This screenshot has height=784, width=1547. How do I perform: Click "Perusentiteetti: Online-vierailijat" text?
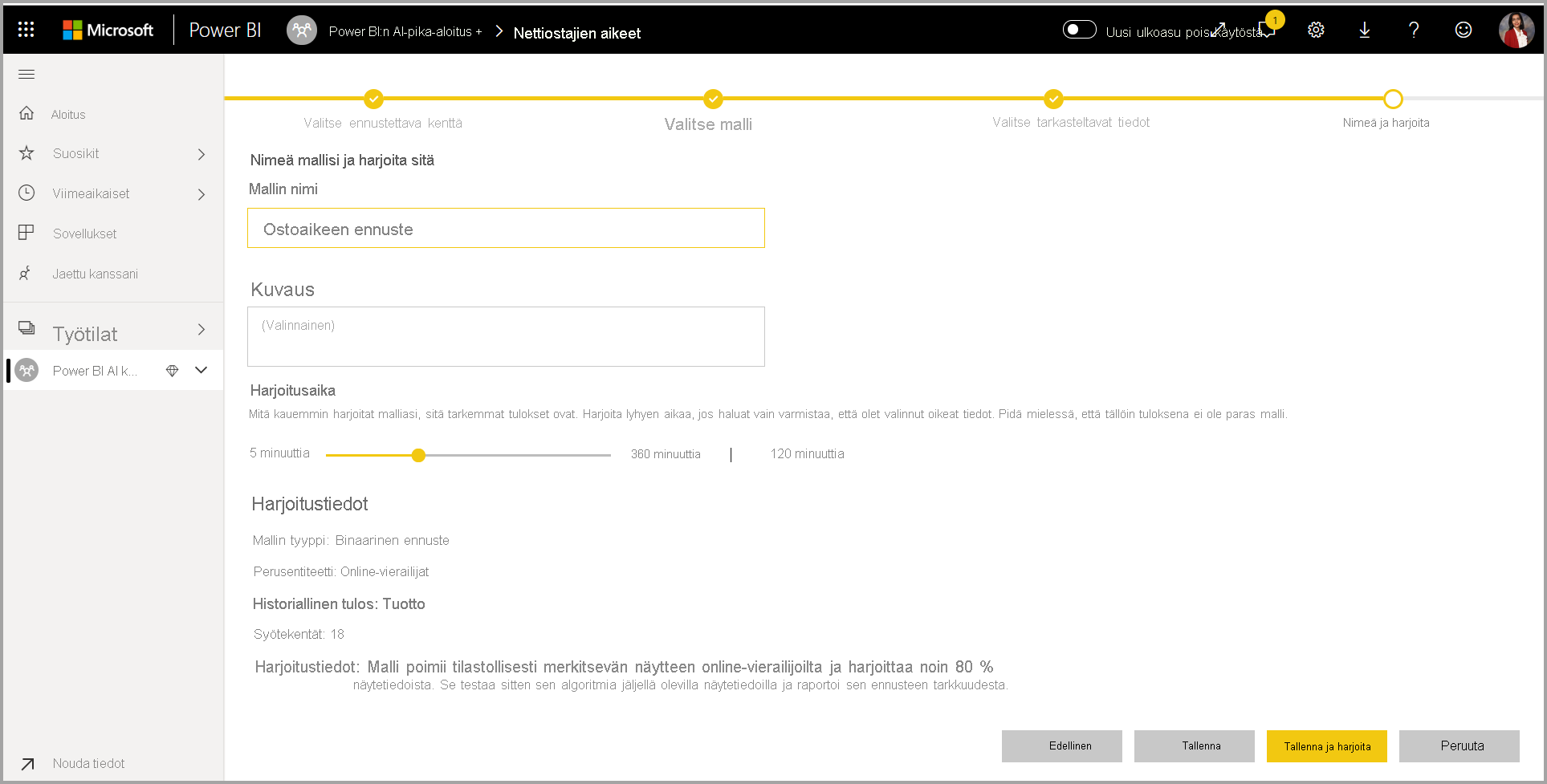341,571
